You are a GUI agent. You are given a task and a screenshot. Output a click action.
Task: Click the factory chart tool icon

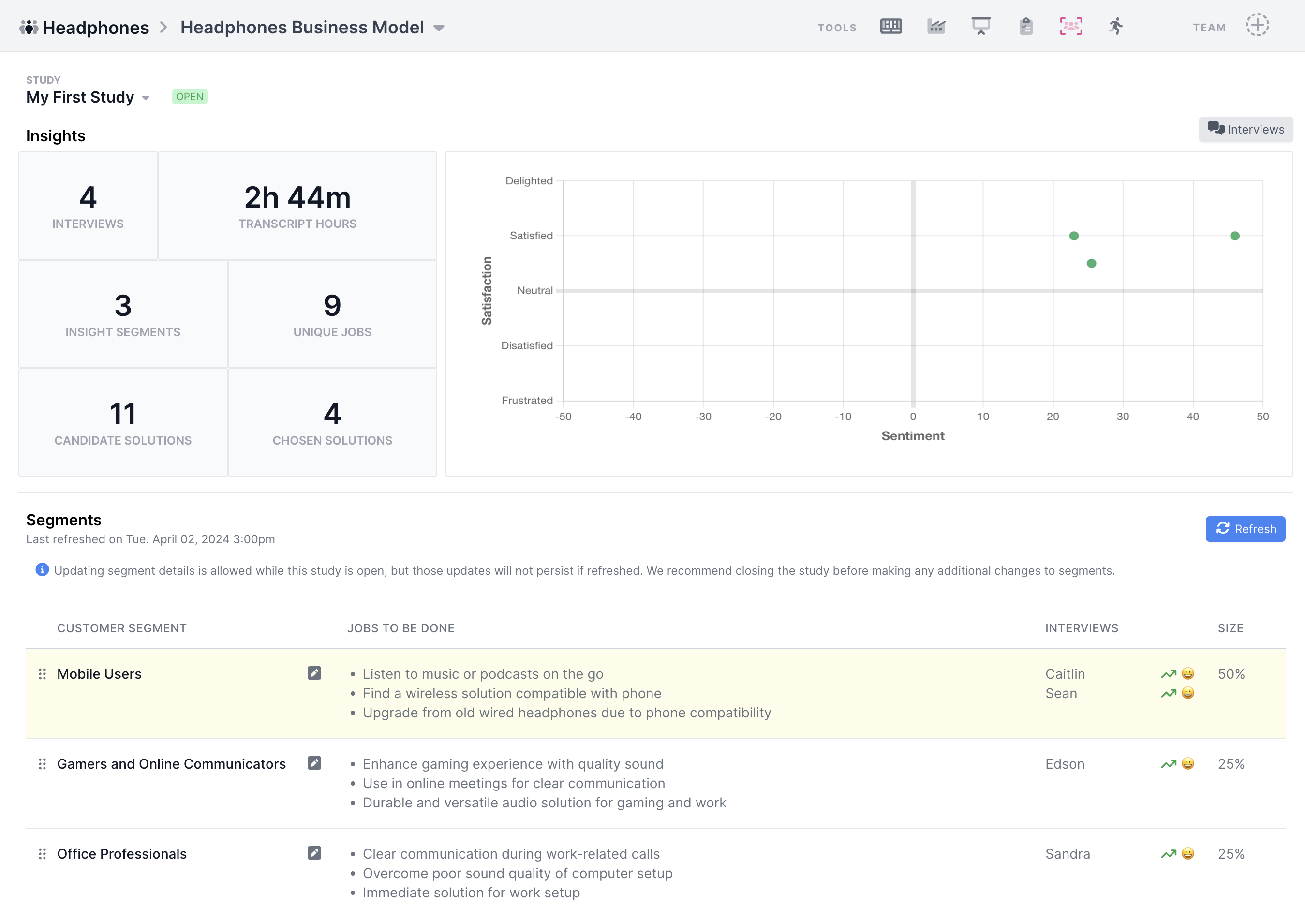click(936, 26)
